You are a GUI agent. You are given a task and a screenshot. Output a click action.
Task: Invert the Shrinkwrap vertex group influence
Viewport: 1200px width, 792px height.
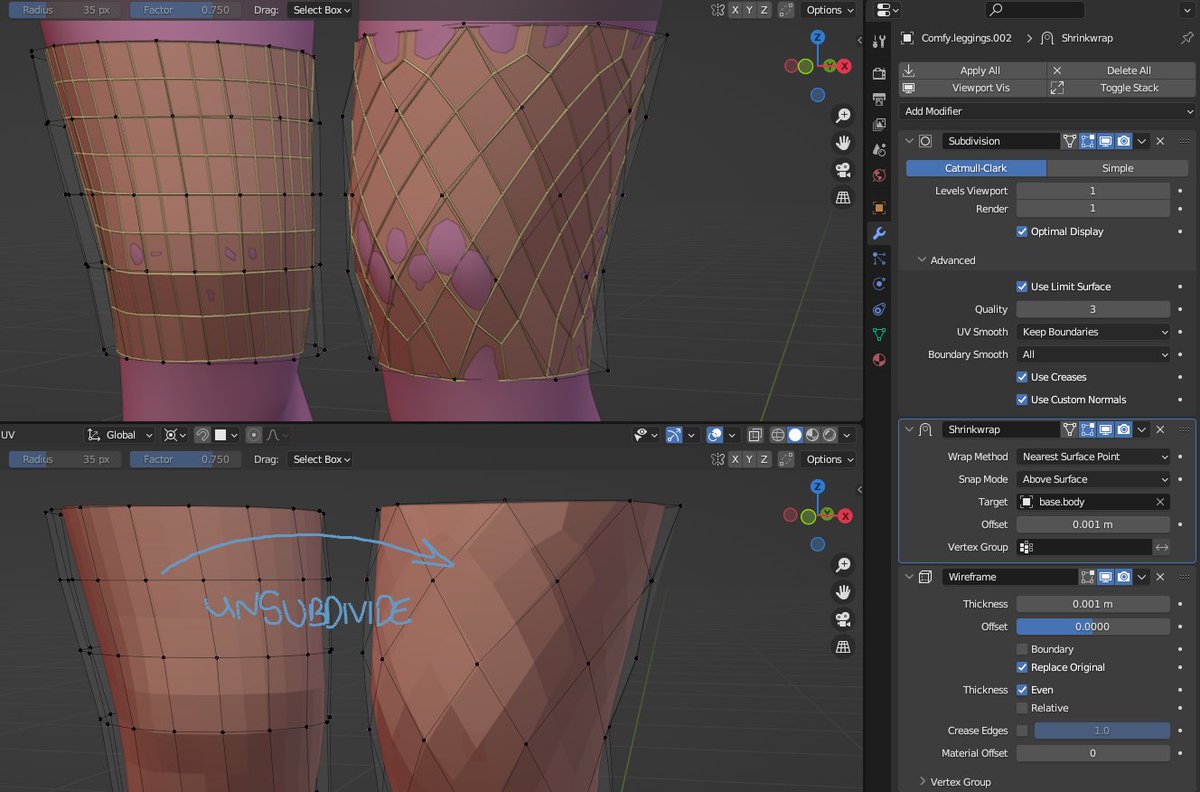(1162, 547)
